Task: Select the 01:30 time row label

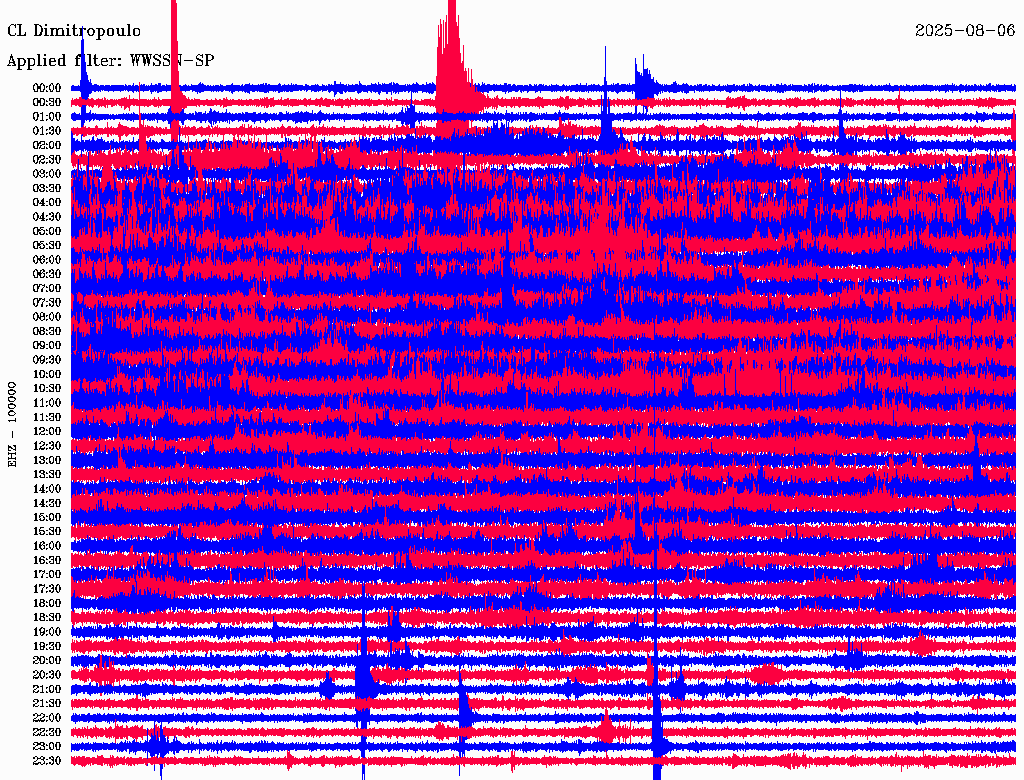Action: [47, 131]
